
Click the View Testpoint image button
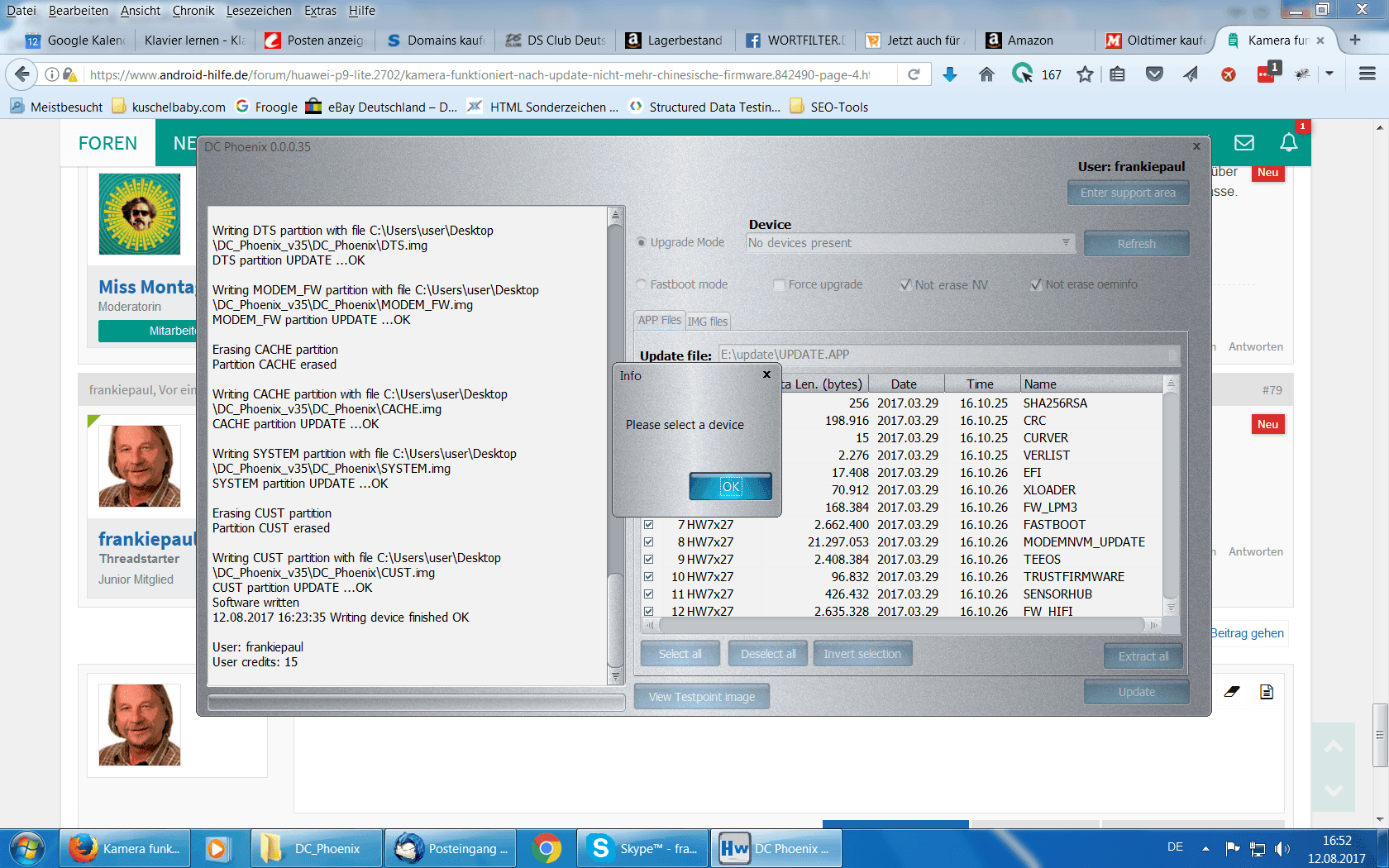[702, 697]
